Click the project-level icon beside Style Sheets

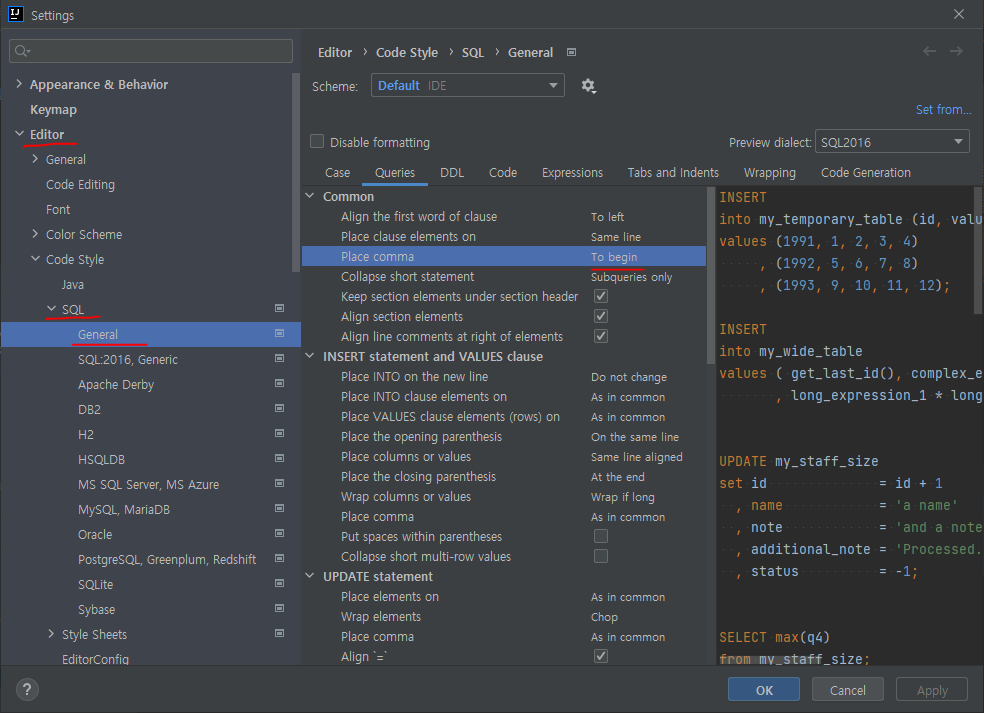pos(279,633)
